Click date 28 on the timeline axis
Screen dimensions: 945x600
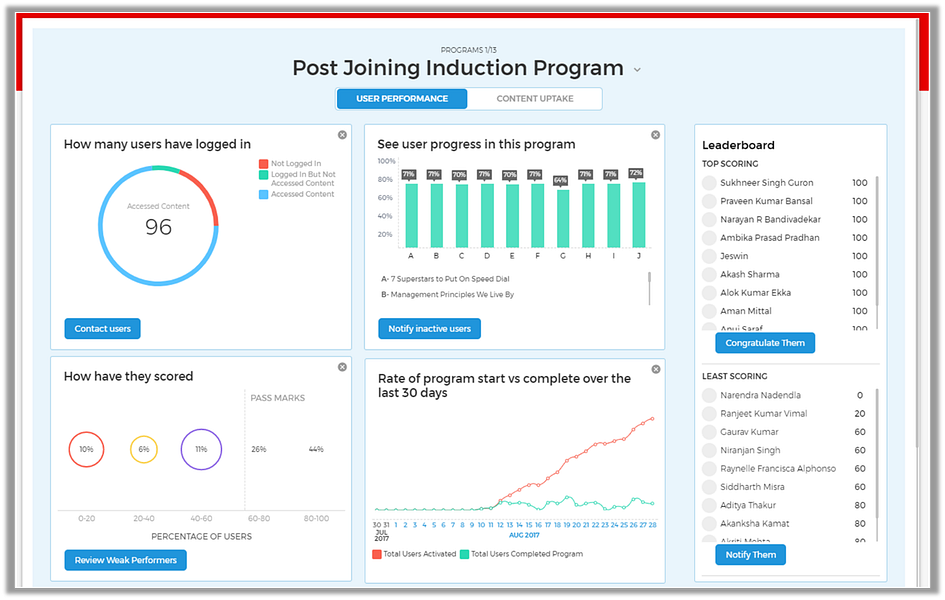tap(652, 525)
